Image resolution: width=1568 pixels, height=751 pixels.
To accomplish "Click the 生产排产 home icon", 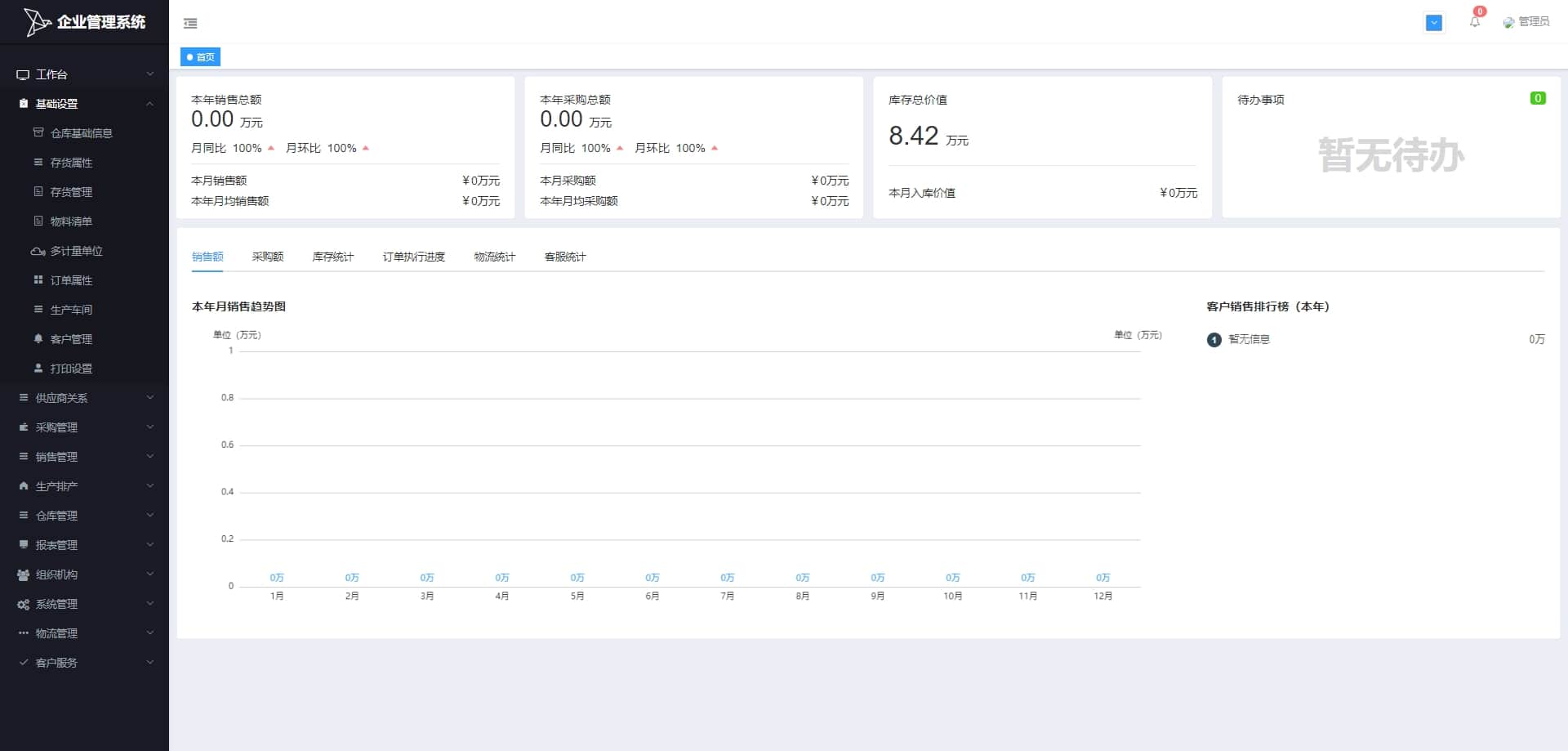I will pyautogui.click(x=24, y=485).
